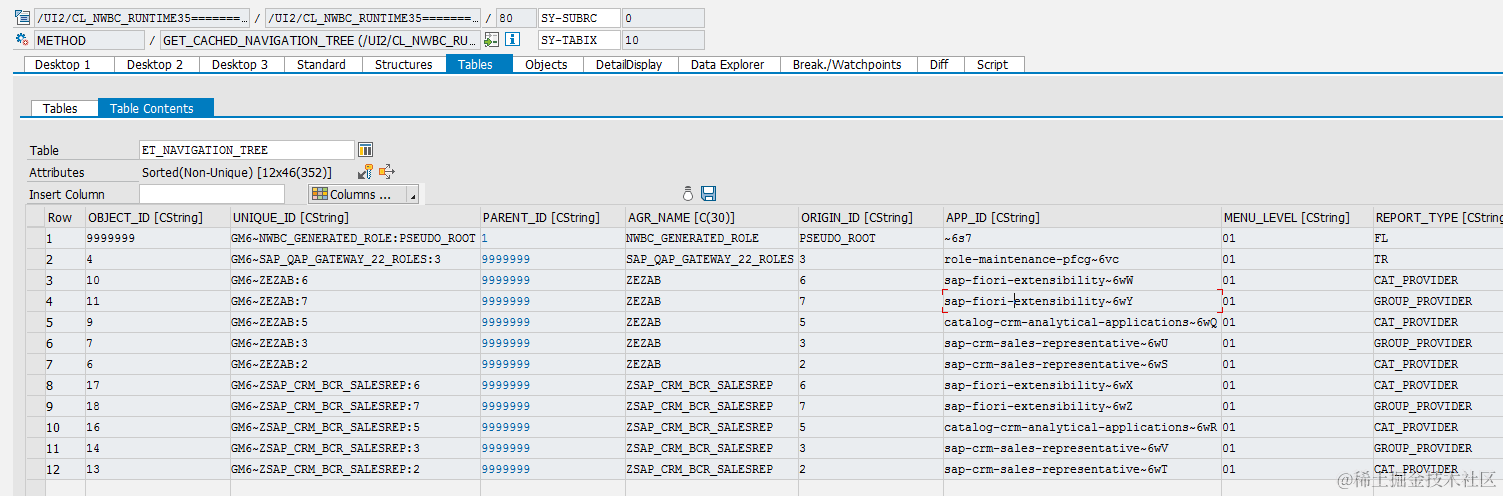Click OBJECT_ID cell 18
This screenshot has width=1503, height=496.
click(157, 406)
